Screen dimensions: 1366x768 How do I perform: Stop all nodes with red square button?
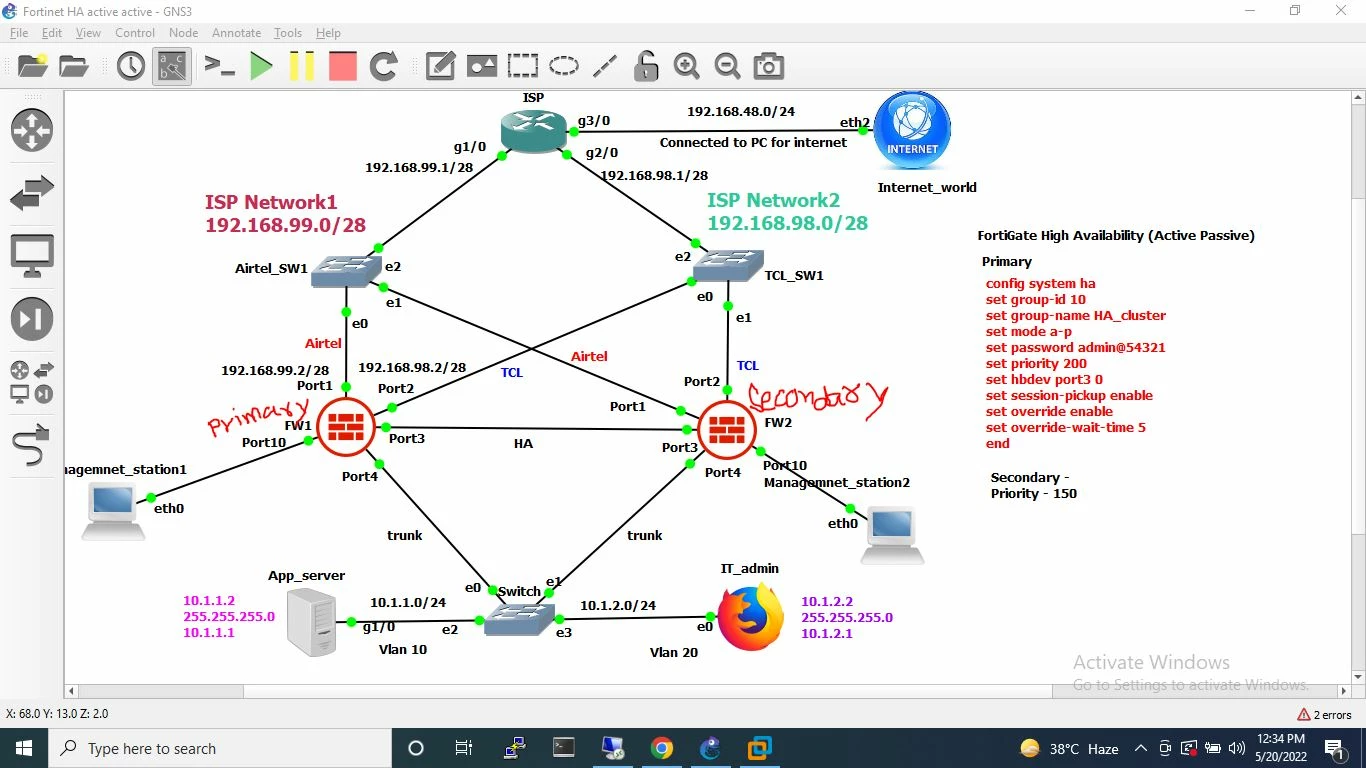pyautogui.click(x=343, y=66)
